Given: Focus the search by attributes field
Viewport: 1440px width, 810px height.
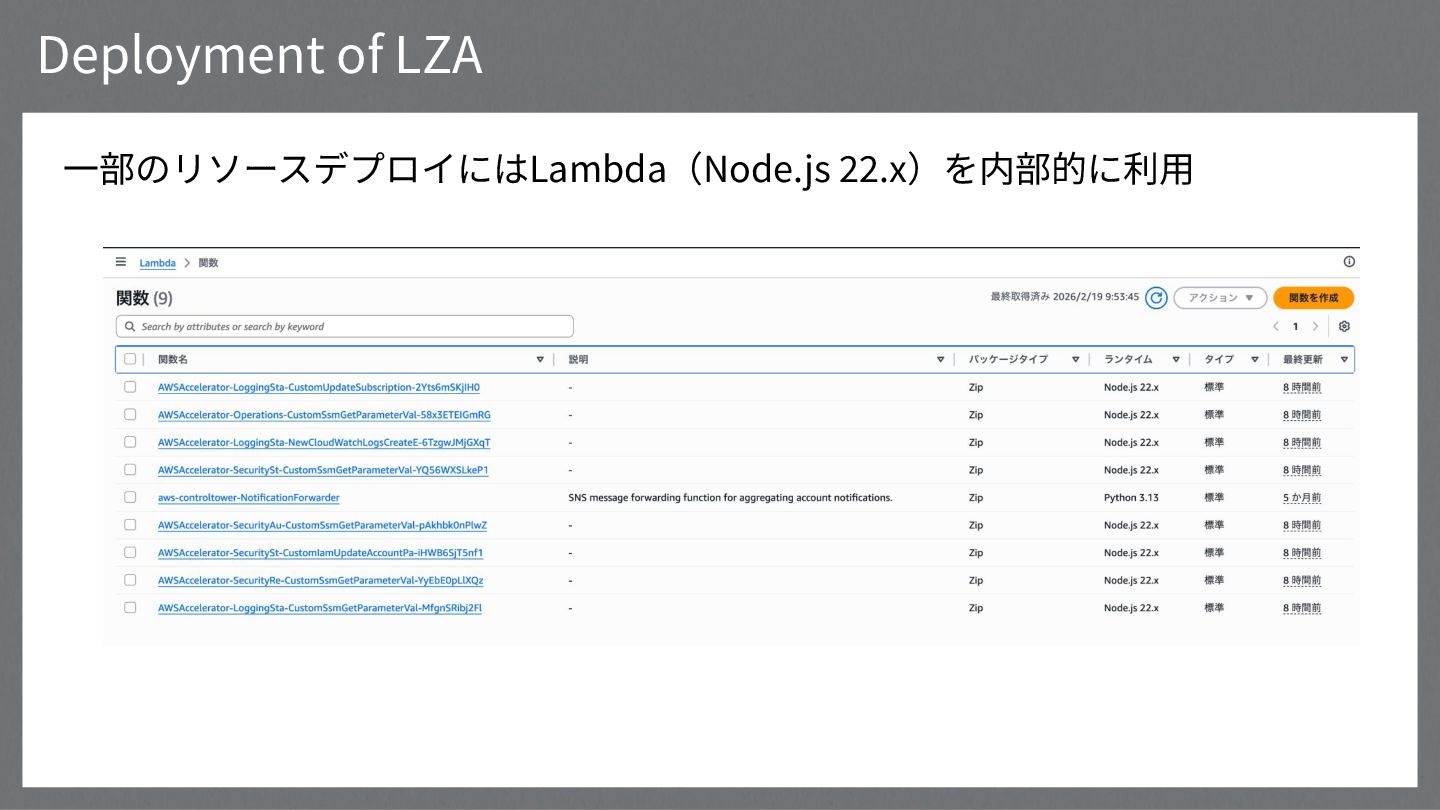Looking at the screenshot, I should tap(345, 327).
